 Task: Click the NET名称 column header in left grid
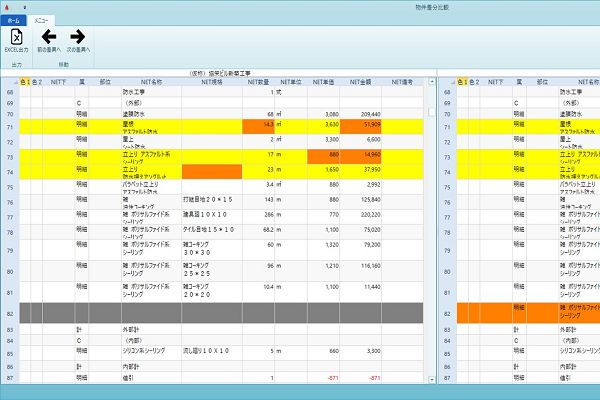[x=151, y=82]
